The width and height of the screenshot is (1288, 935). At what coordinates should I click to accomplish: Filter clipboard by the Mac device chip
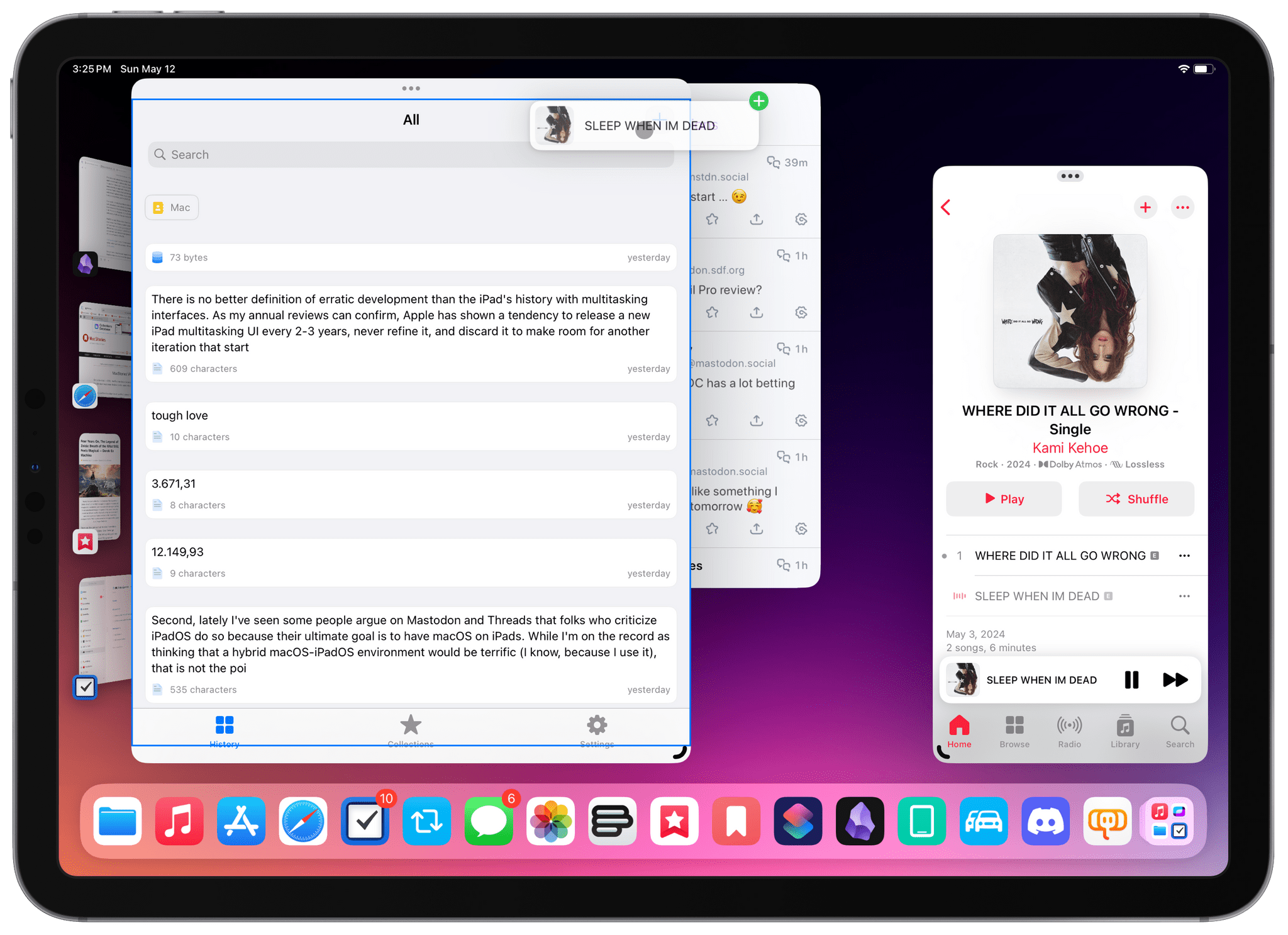[172, 208]
